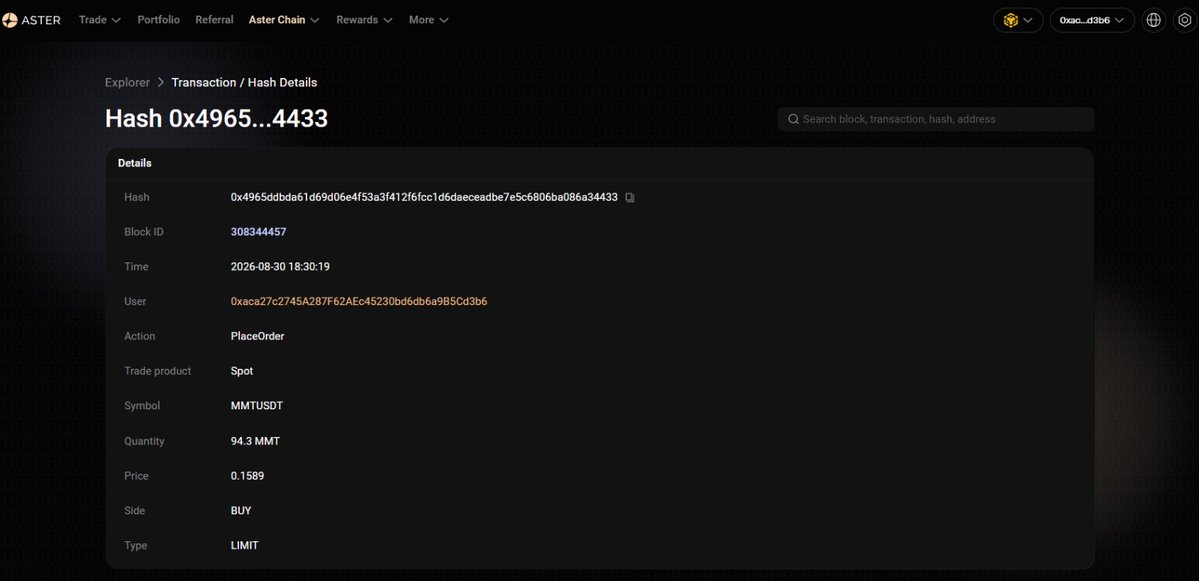Open the hexagon settings icon
1199x581 pixels.
click(x=1184, y=20)
